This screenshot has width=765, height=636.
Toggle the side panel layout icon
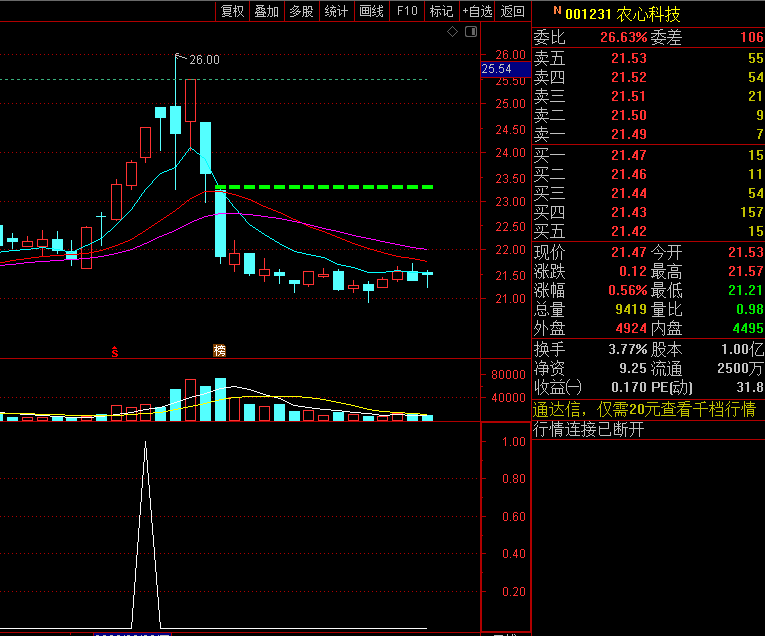point(471,32)
